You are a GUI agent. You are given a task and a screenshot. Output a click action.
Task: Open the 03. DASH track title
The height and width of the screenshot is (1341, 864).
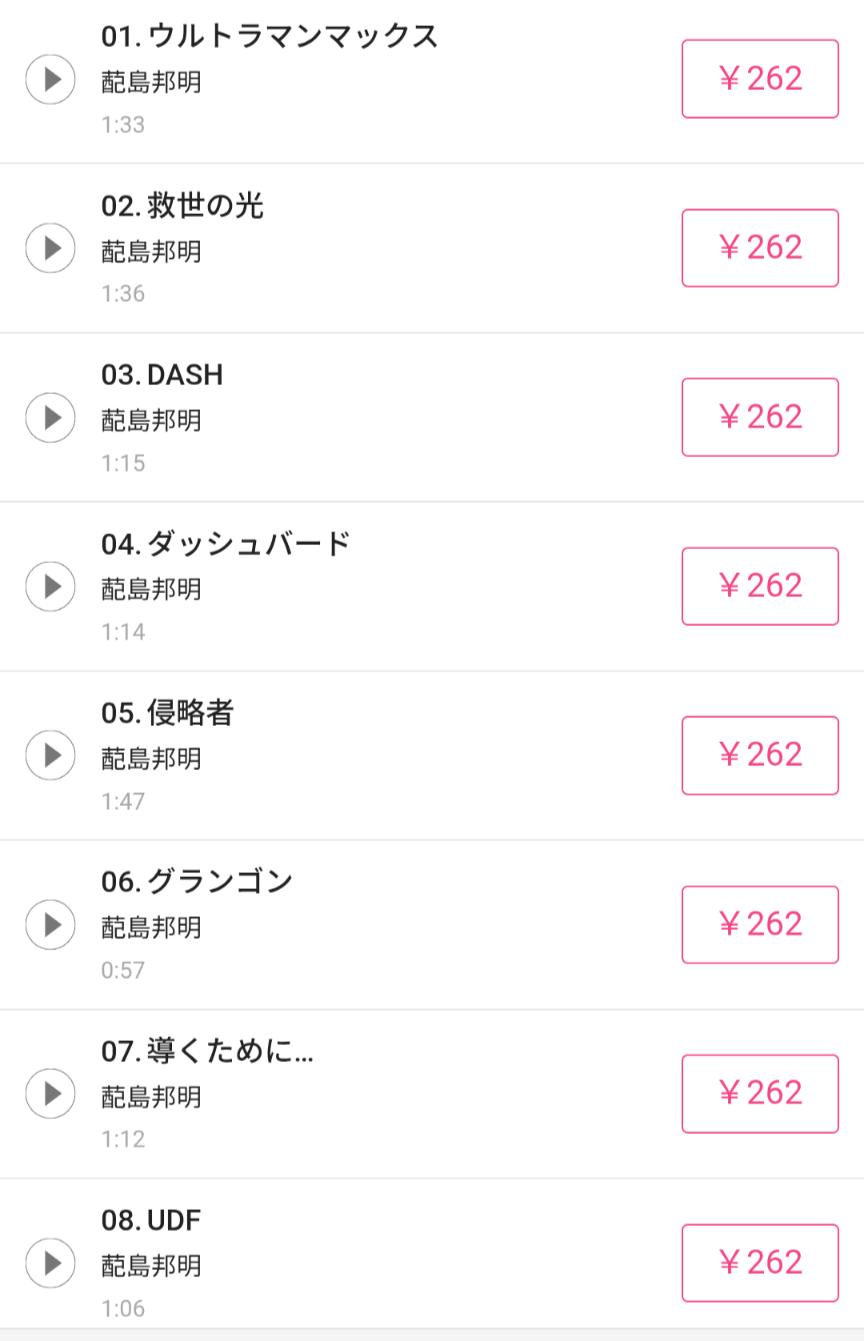click(x=162, y=375)
